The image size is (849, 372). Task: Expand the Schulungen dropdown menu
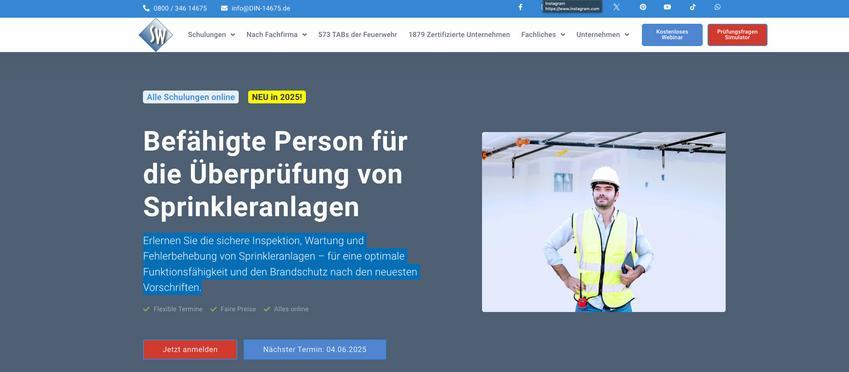click(212, 35)
